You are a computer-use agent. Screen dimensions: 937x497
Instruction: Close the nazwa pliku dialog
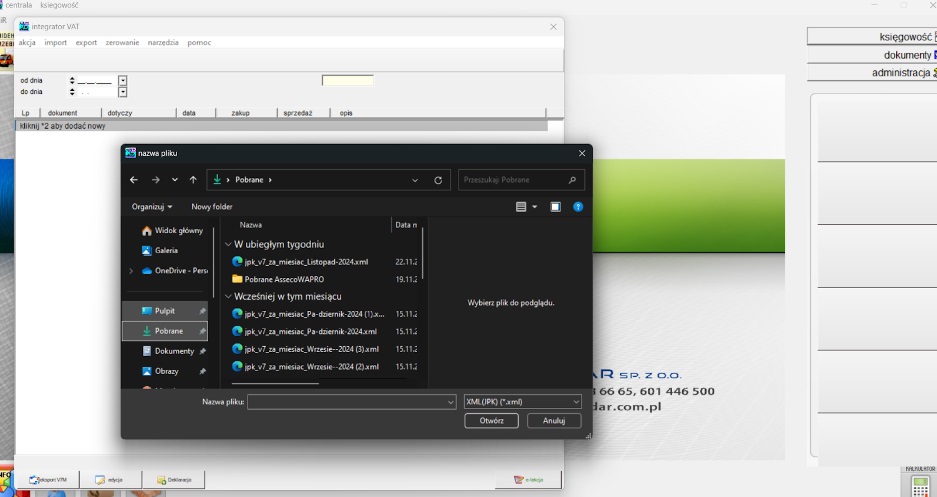coord(582,154)
